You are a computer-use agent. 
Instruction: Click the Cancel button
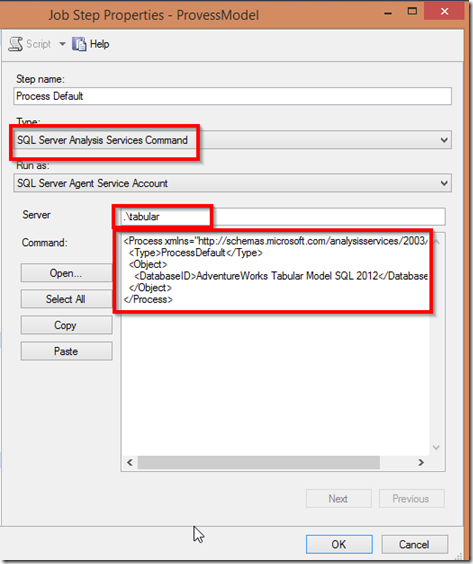pyautogui.click(x=414, y=545)
